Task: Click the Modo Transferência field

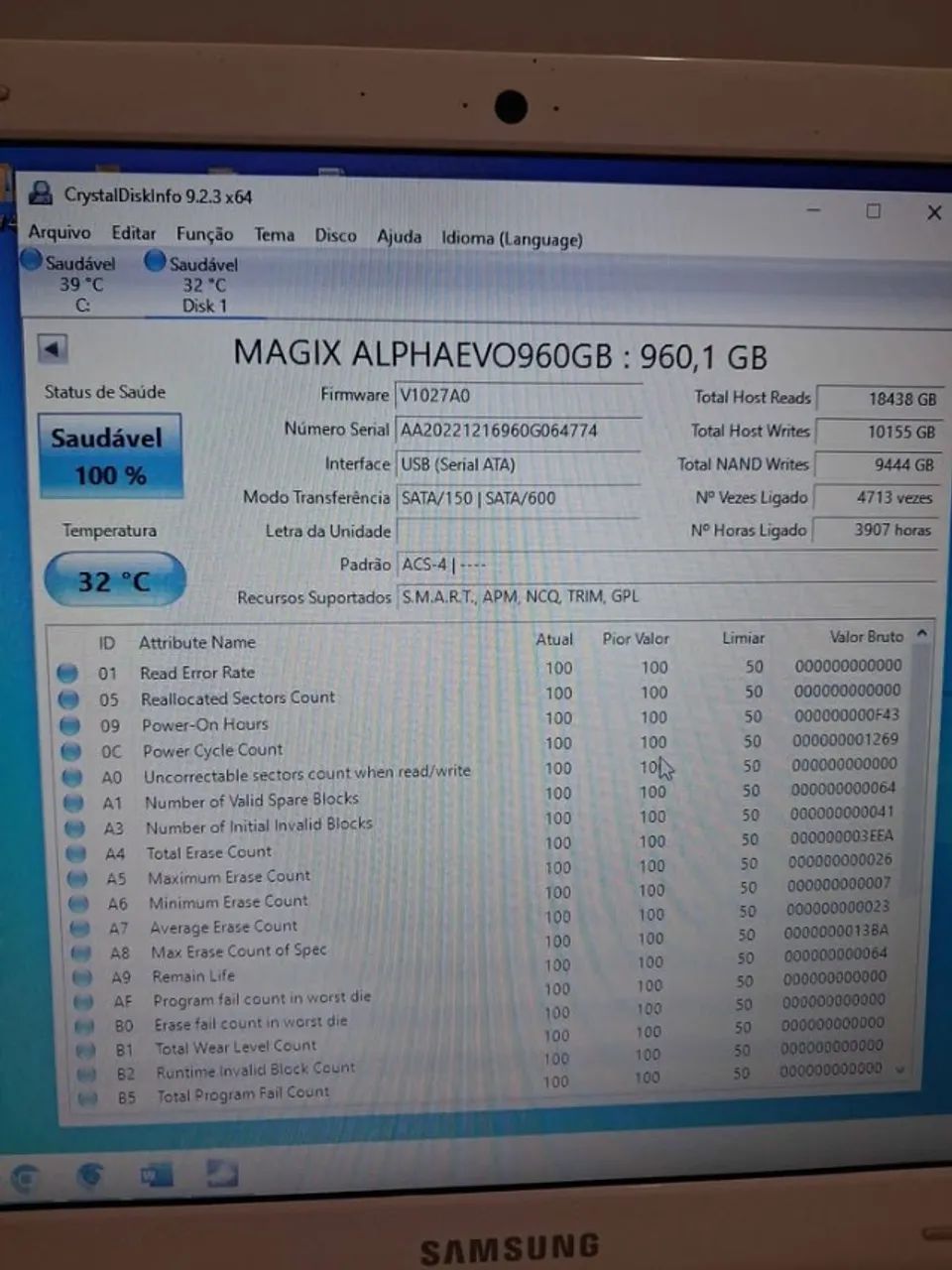Action: pyautogui.click(x=518, y=498)
